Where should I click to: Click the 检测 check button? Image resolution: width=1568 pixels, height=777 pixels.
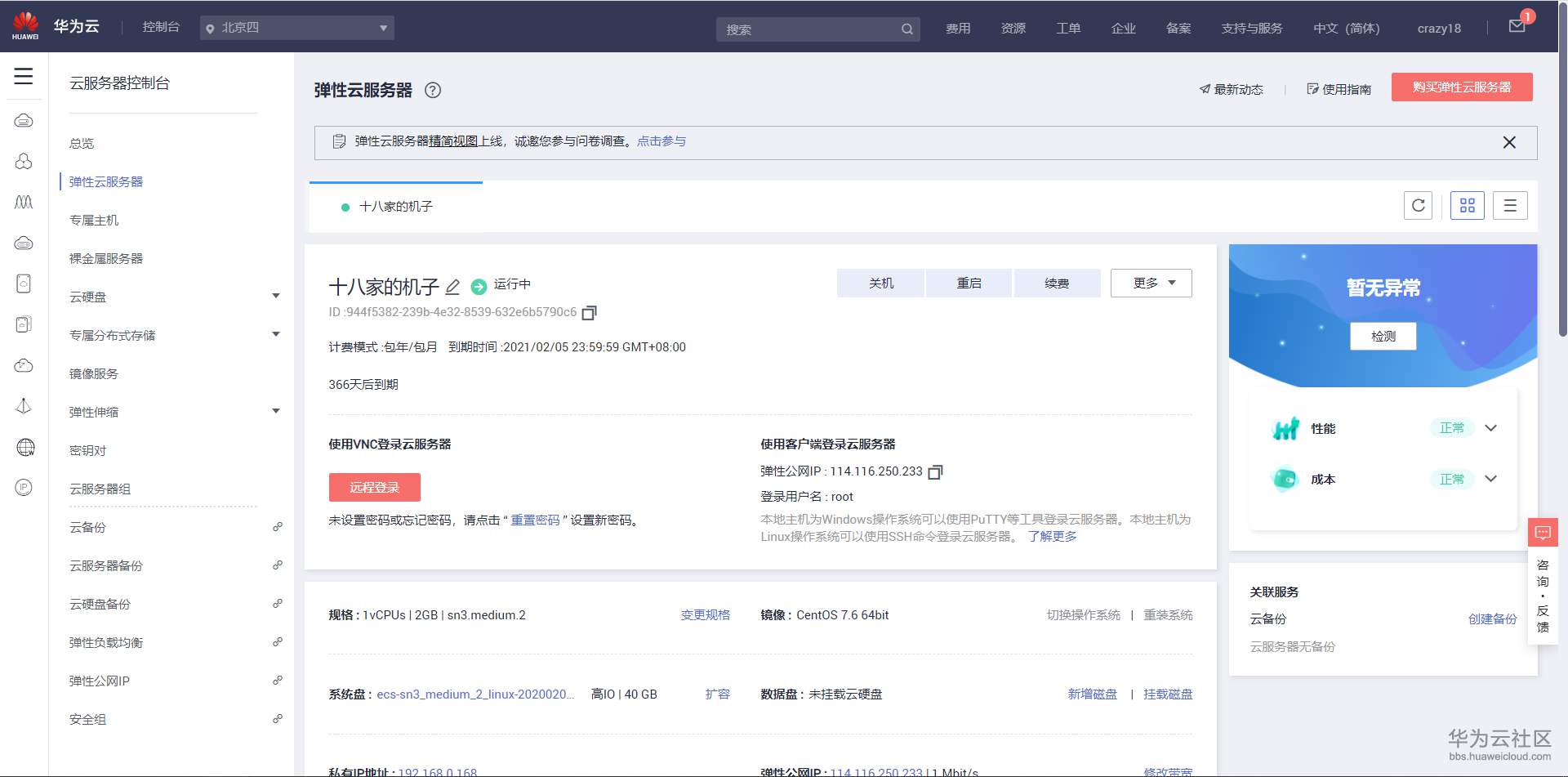[1383, 337]
